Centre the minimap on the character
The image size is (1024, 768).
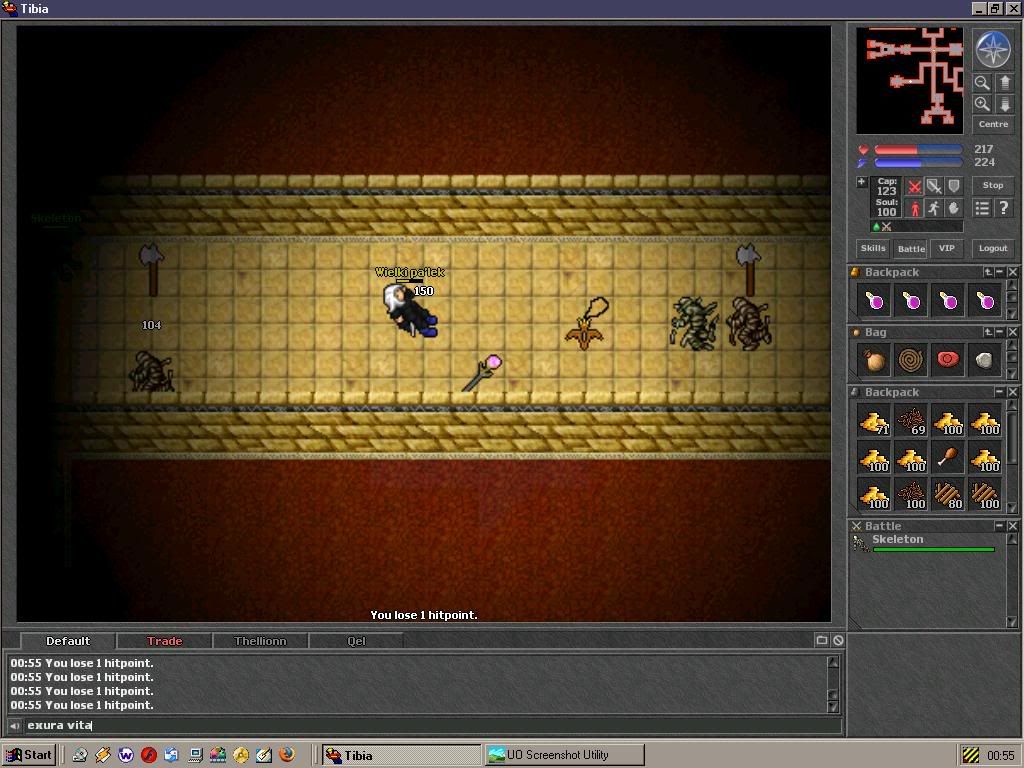click(993, 124)
